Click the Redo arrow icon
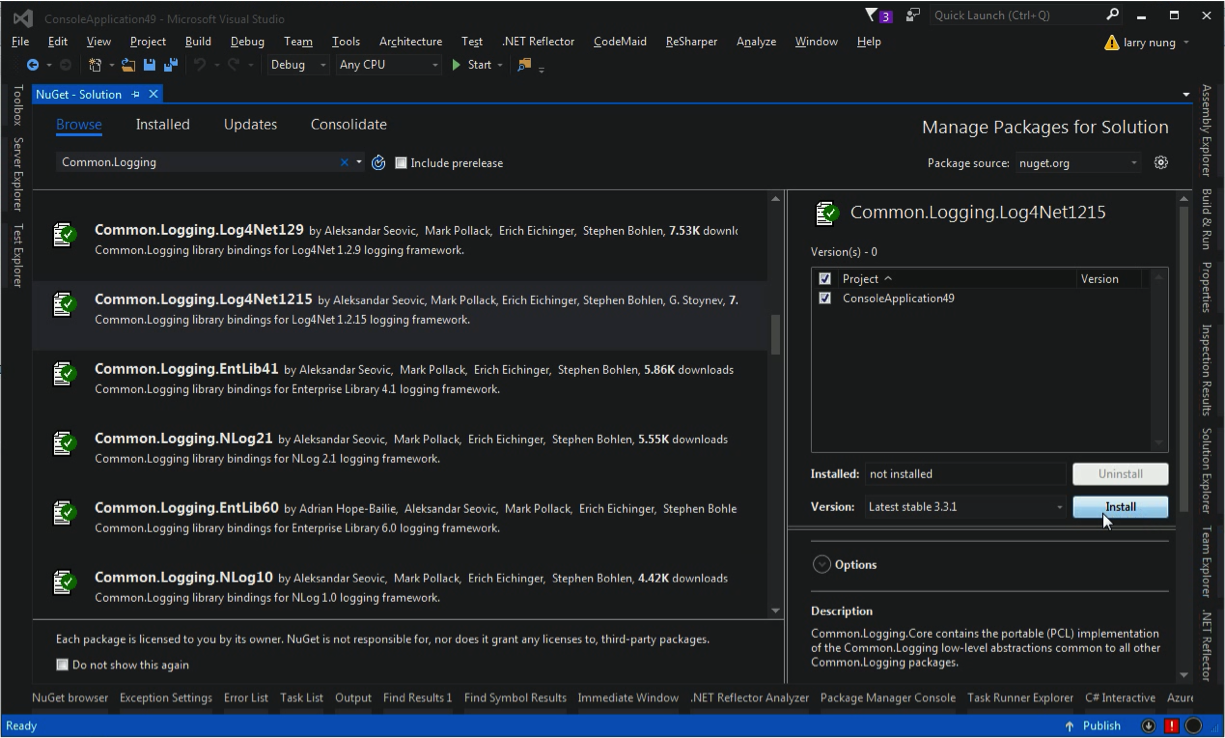This screenshot has width=1225, height=738. tap(234, 65)
